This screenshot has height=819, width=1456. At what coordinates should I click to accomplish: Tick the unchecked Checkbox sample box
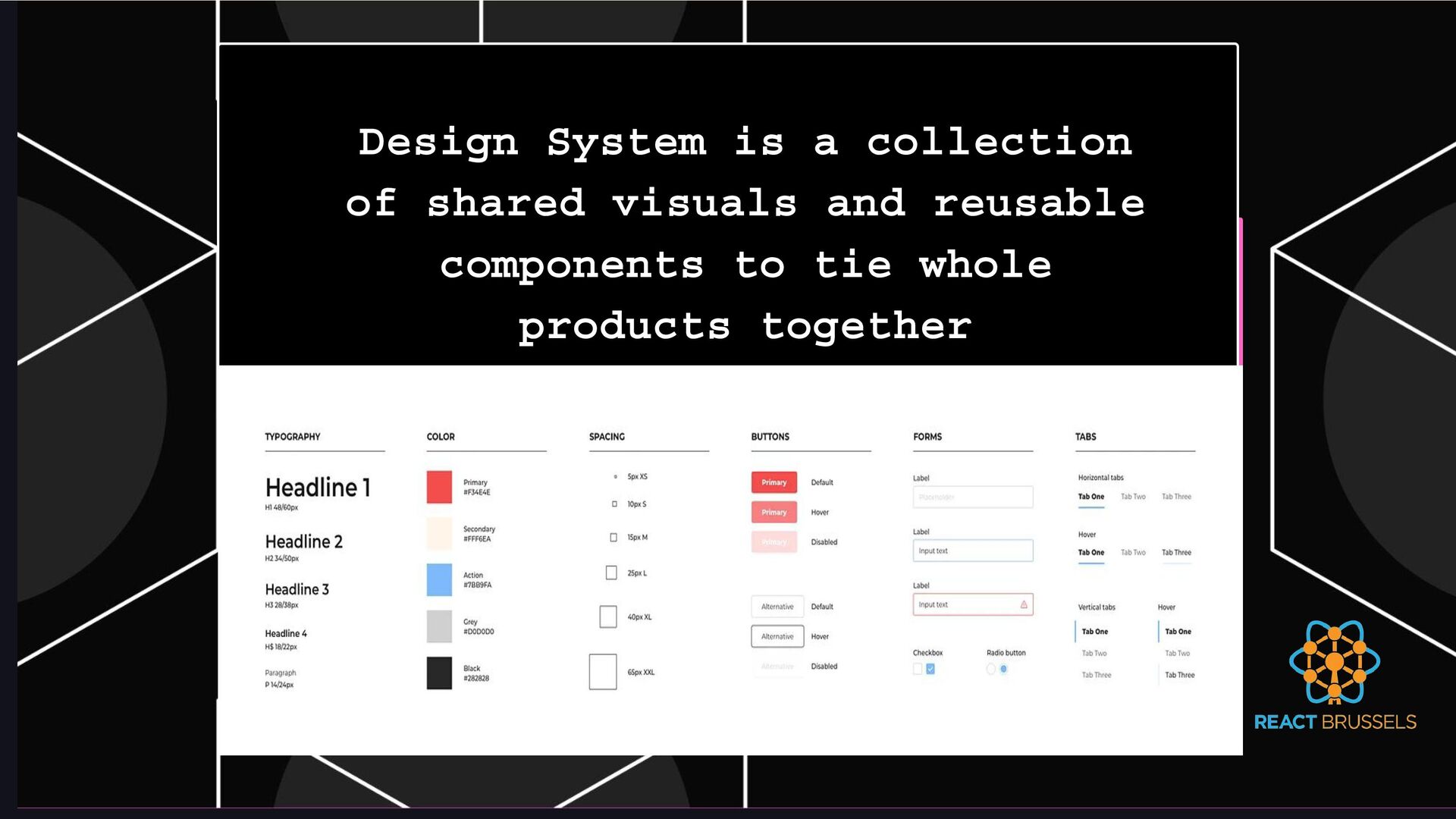click(918, 669)
